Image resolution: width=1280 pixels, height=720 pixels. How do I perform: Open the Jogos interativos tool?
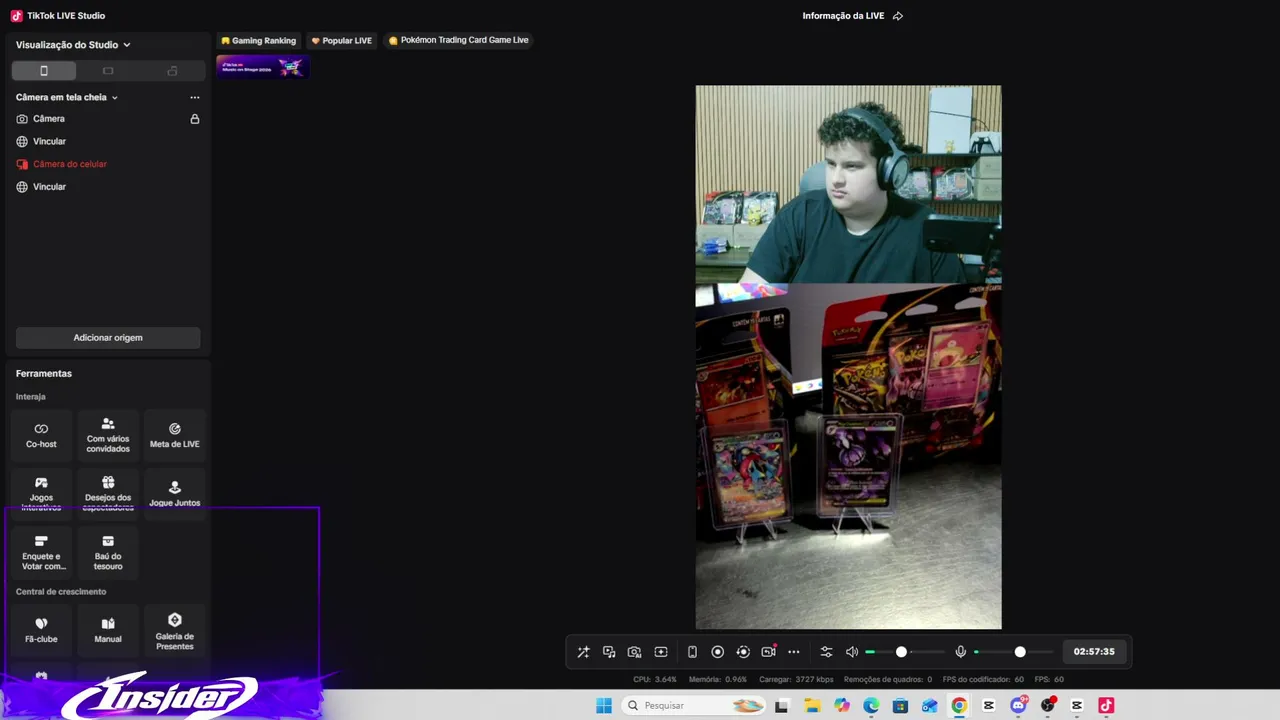[x=41, y=493]
